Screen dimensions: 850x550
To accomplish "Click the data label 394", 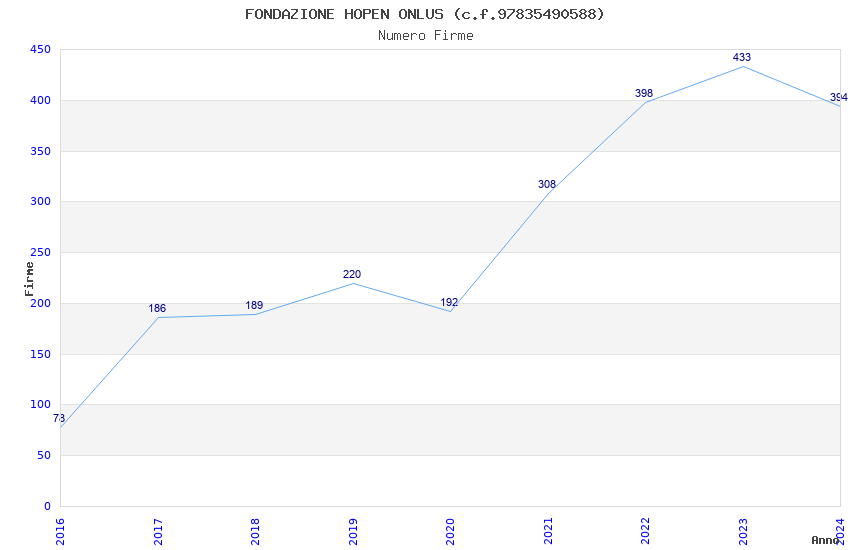I will (x=839, y=98).
